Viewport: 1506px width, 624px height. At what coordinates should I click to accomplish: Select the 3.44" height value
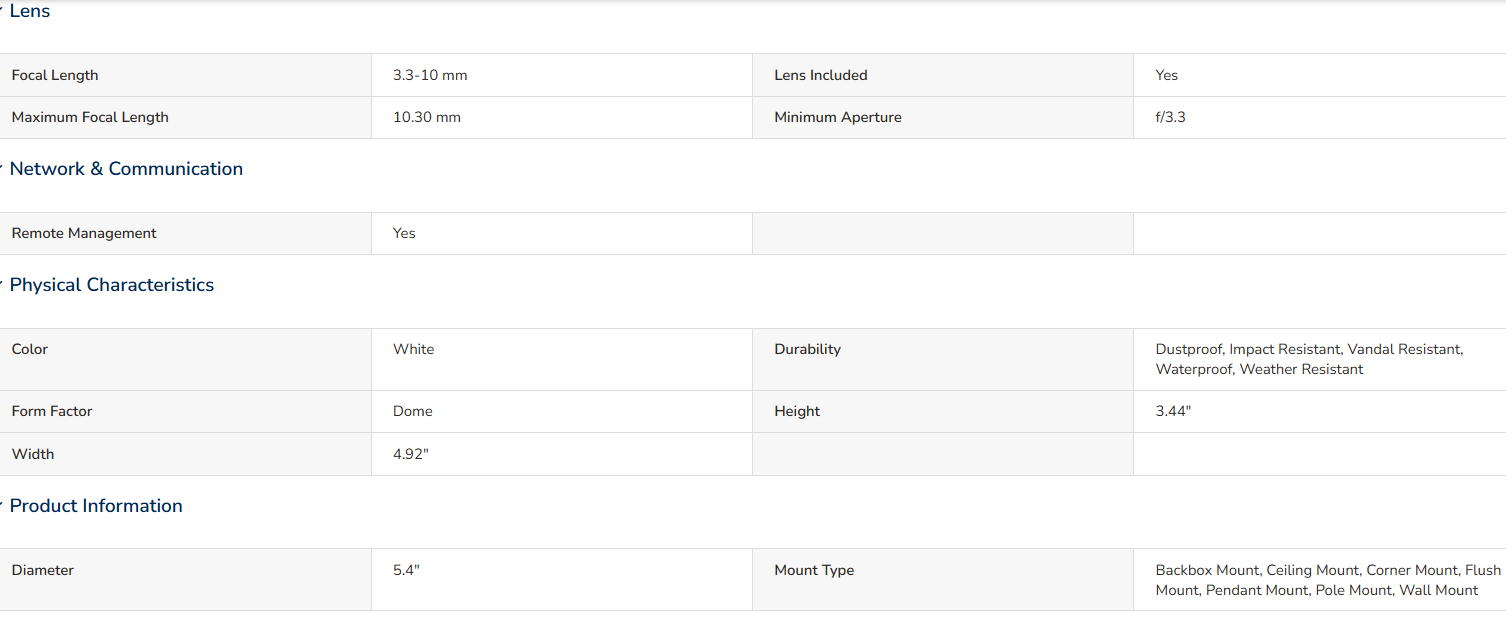coord(1174,411)
